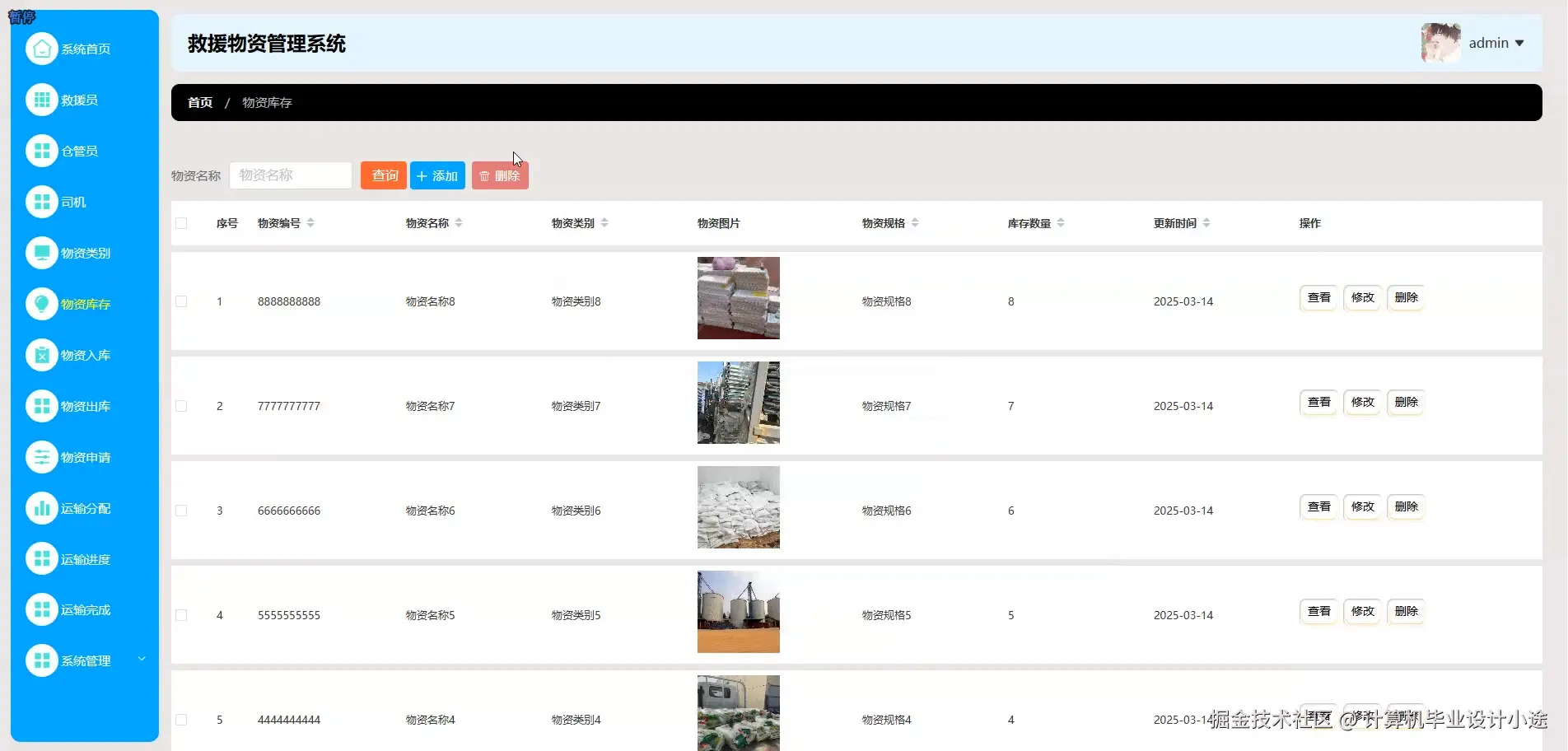
Task: Sort by 物资编号 column arrows
Action: [310, 223]
